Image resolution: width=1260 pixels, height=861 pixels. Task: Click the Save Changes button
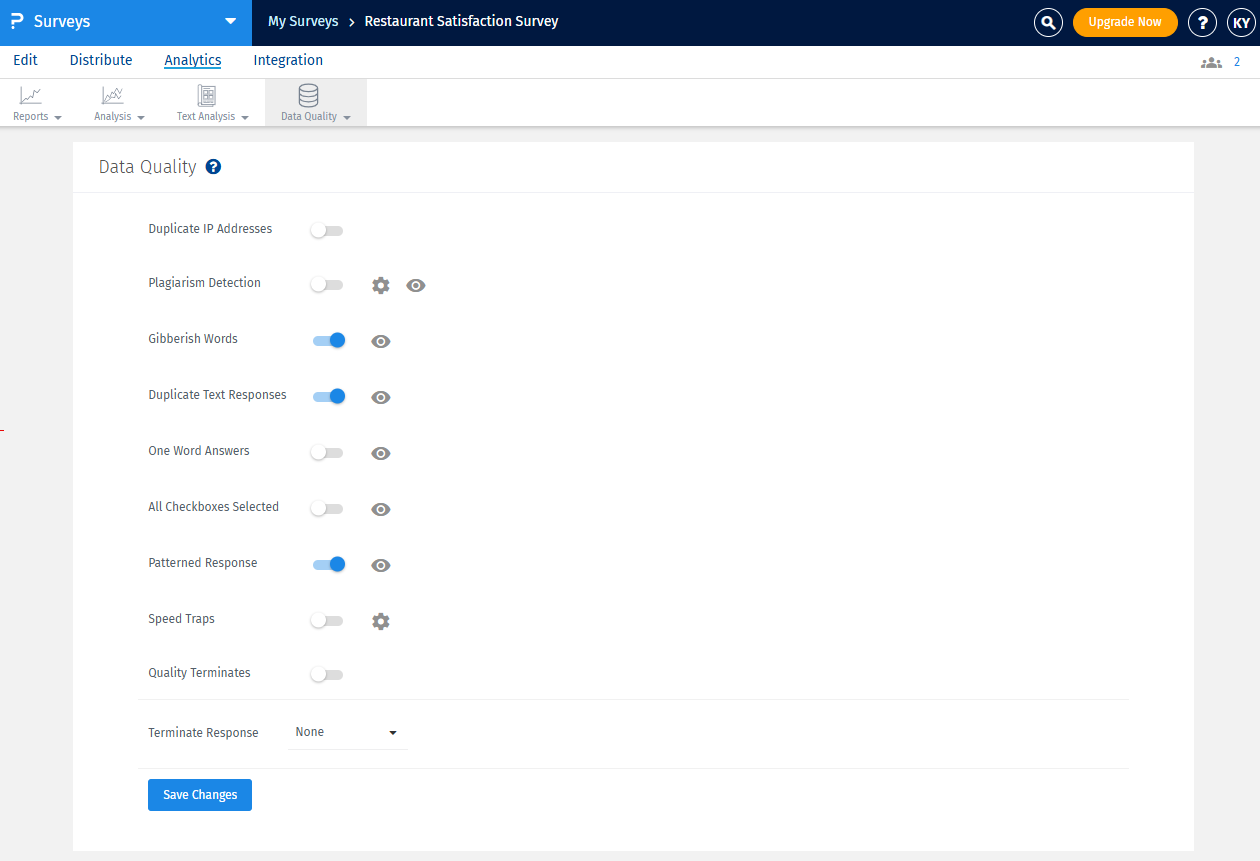tap(199, 794)
